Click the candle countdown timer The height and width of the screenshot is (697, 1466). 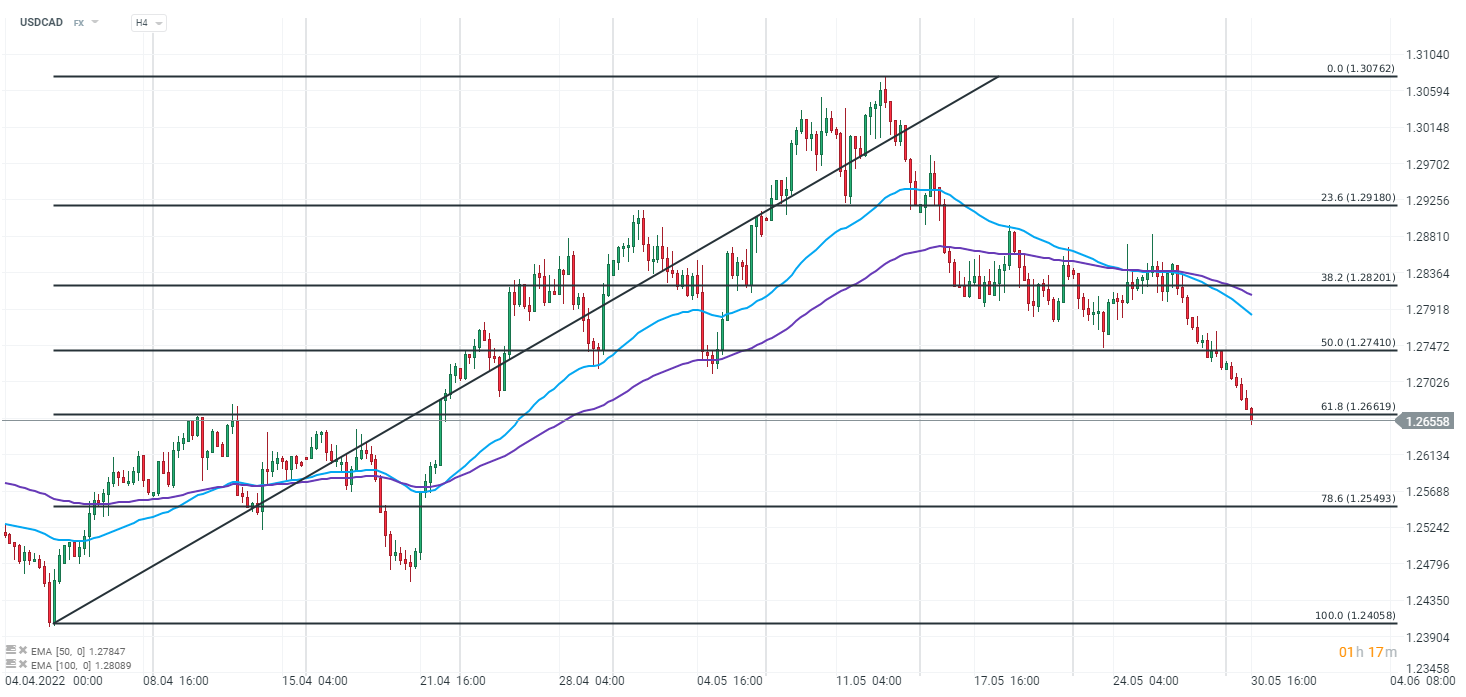pos(1368,652)
